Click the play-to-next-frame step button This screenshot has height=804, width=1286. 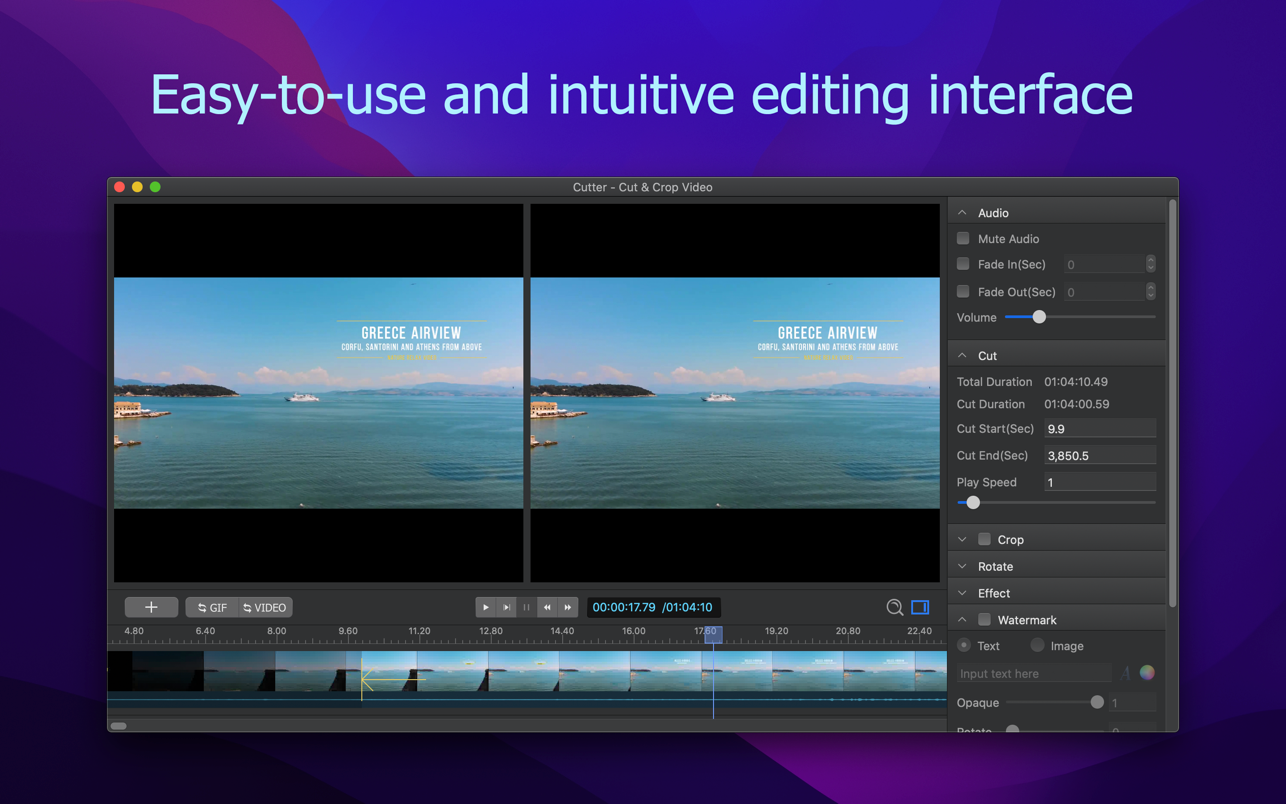506,607
